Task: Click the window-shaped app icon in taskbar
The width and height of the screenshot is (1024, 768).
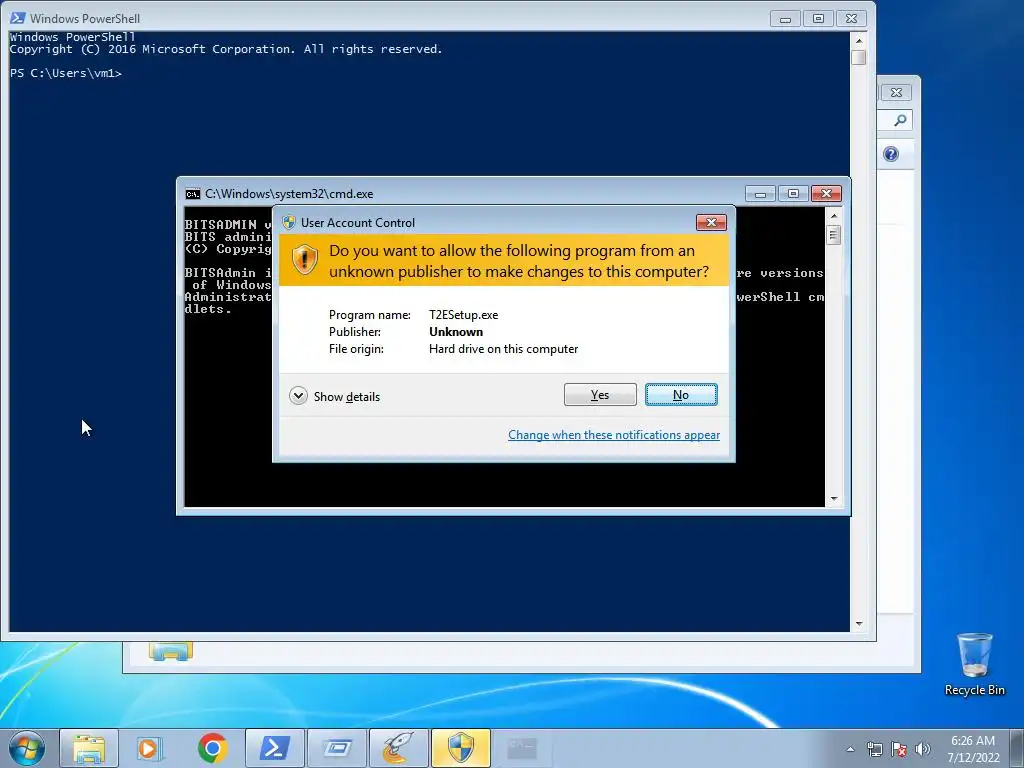Action: point(336,748)
